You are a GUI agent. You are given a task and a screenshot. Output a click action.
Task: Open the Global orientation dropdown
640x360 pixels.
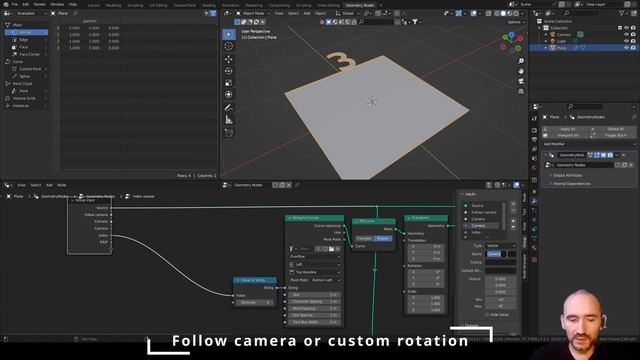point(347,13)
